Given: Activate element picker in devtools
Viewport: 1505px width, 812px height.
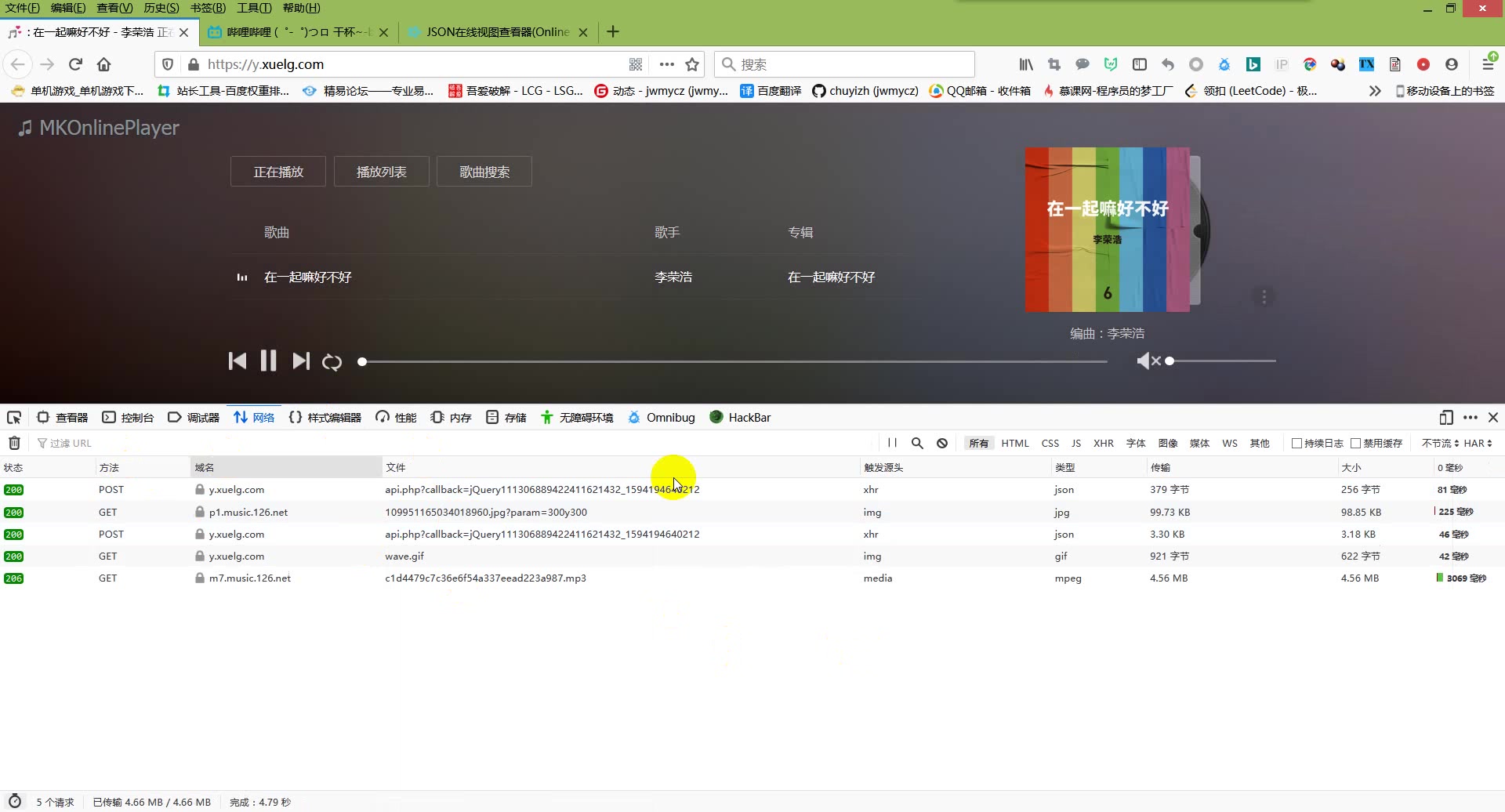Looking at the screenshot, I should click(14, 417).
